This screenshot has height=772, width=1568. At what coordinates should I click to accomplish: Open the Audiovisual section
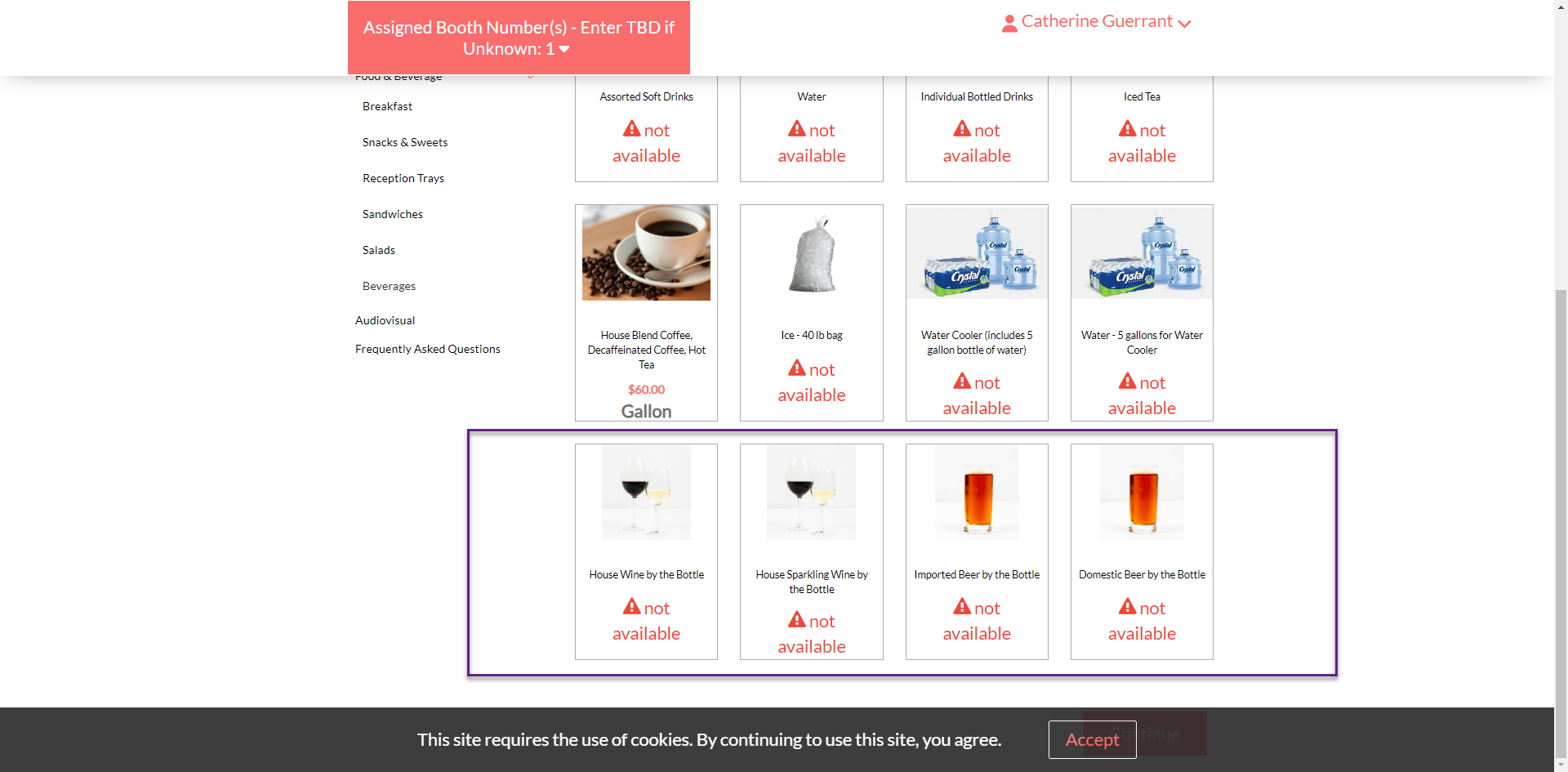(385, 320)
